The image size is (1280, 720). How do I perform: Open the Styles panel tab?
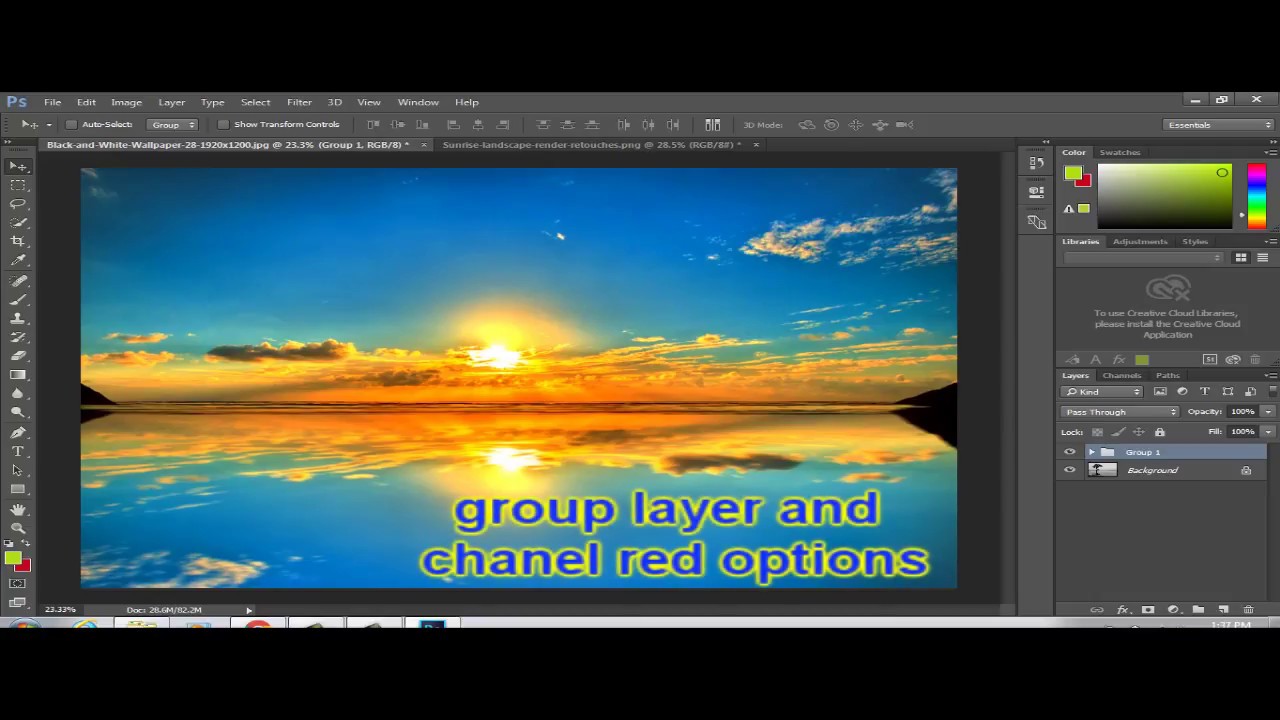point(1195,241)
